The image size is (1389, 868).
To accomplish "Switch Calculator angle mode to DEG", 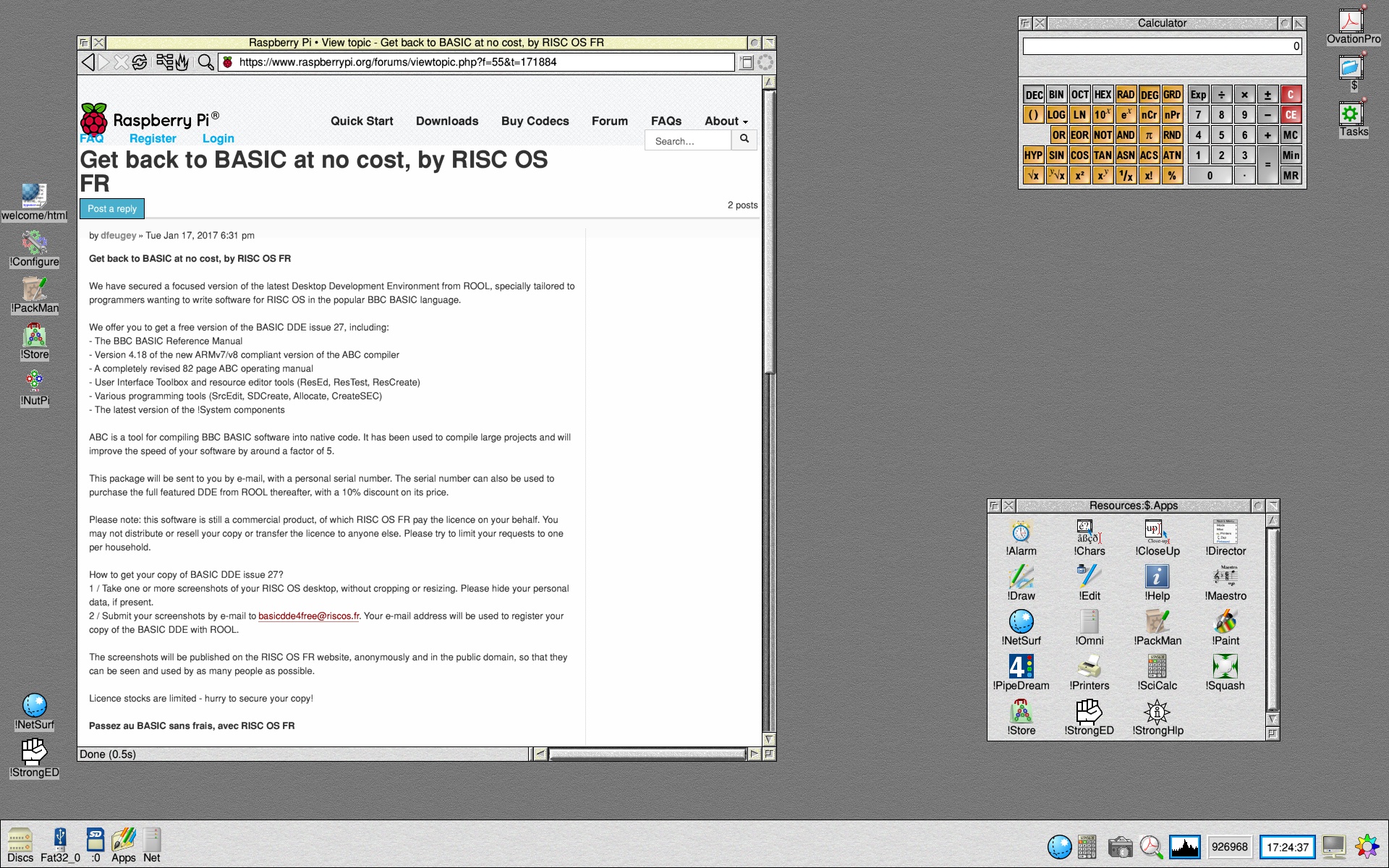I will point(1149,95).
